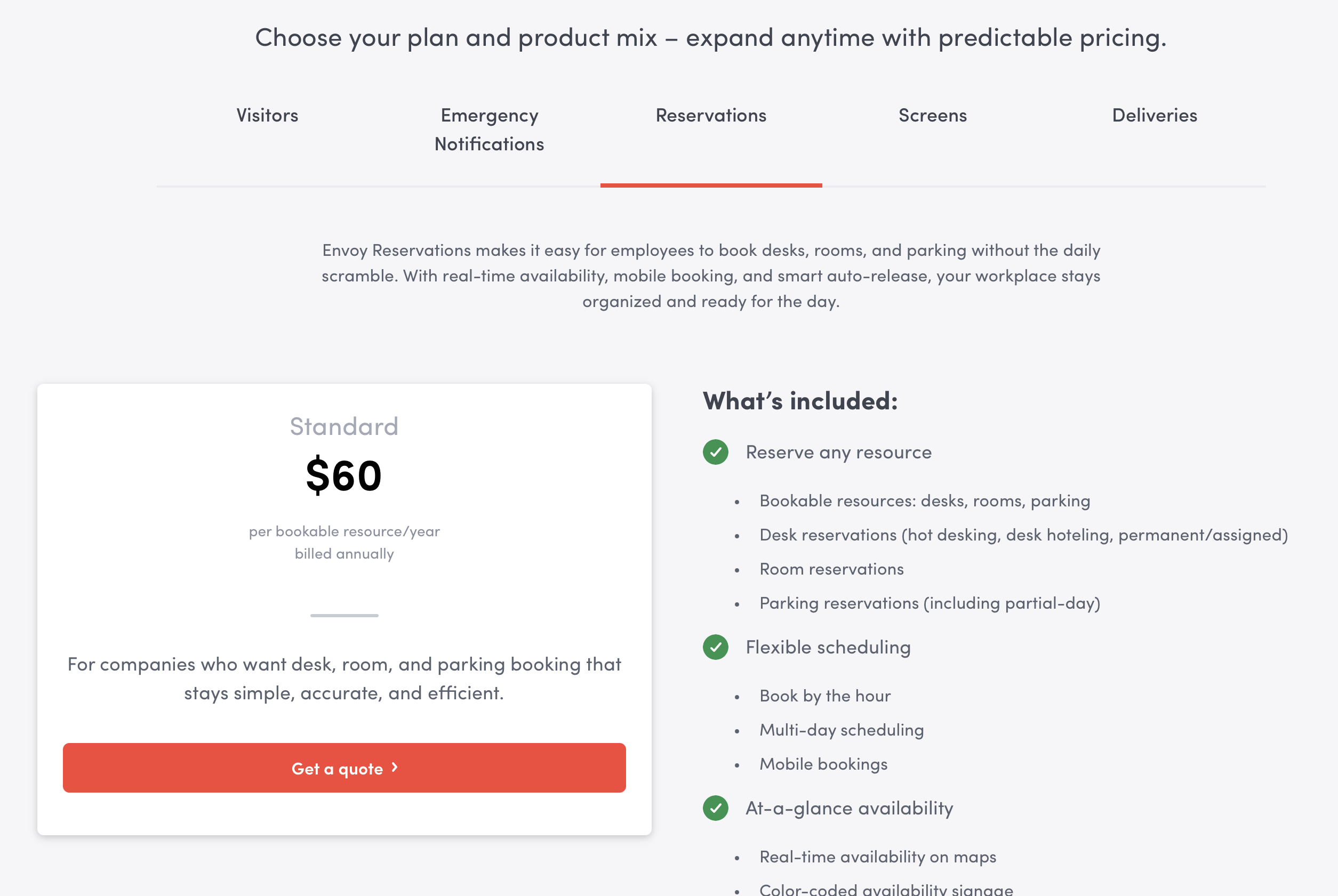This screenshot has width=1338, height=896.
Task: Select the Reservations tab
Action: pyautogui.click(x=711, y=115)
